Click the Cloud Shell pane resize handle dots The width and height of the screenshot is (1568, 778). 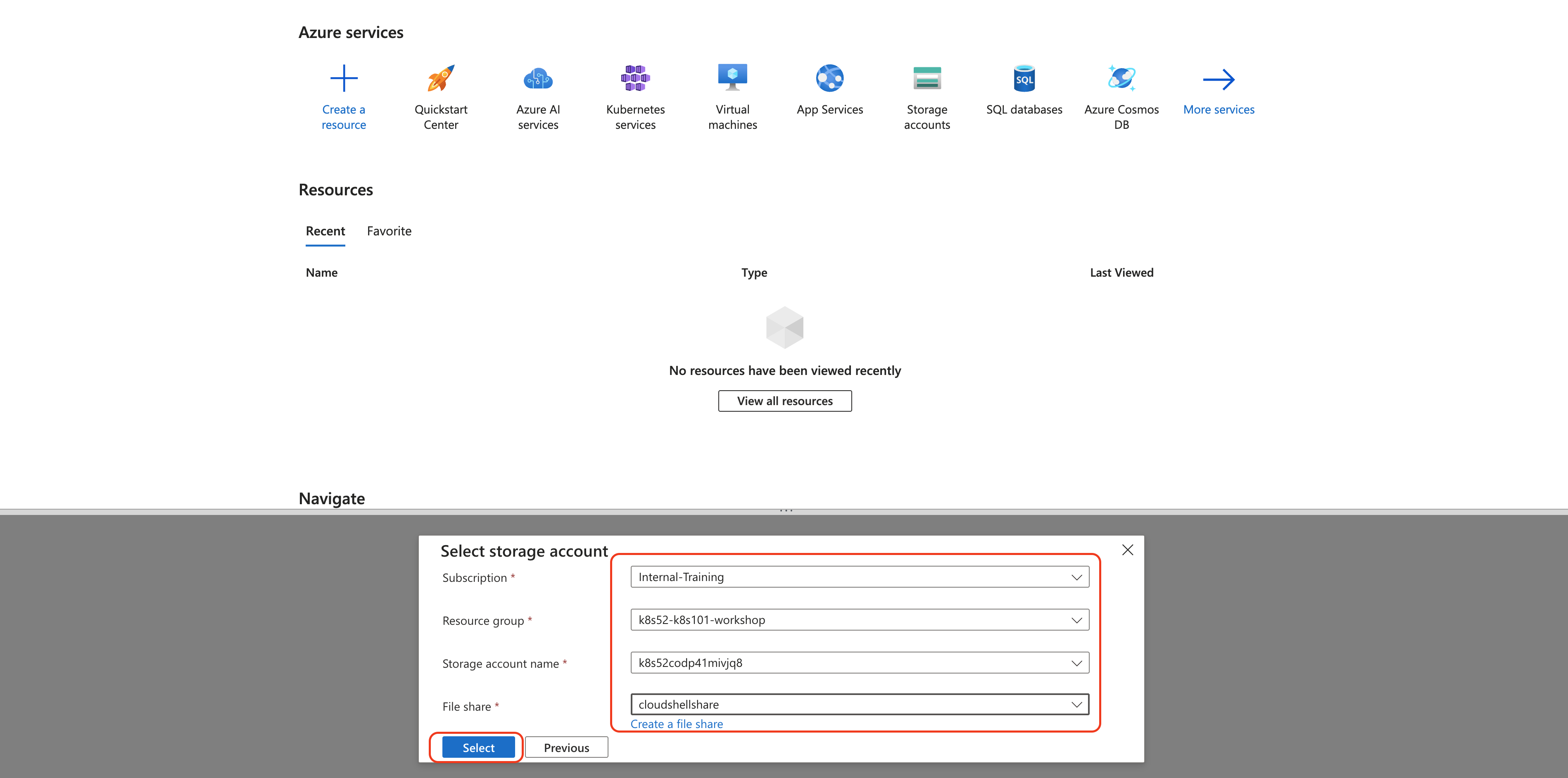(x=786, y=511)
